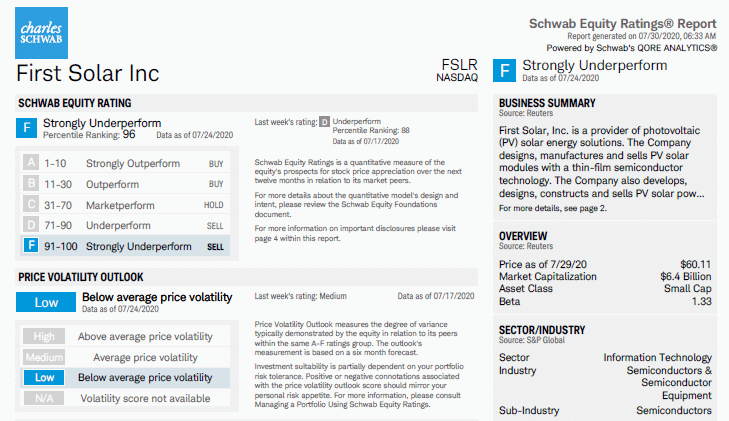Click the NASDAQ exchange label
The width and height of the screenshot is (729, 421).
(457, 78)
